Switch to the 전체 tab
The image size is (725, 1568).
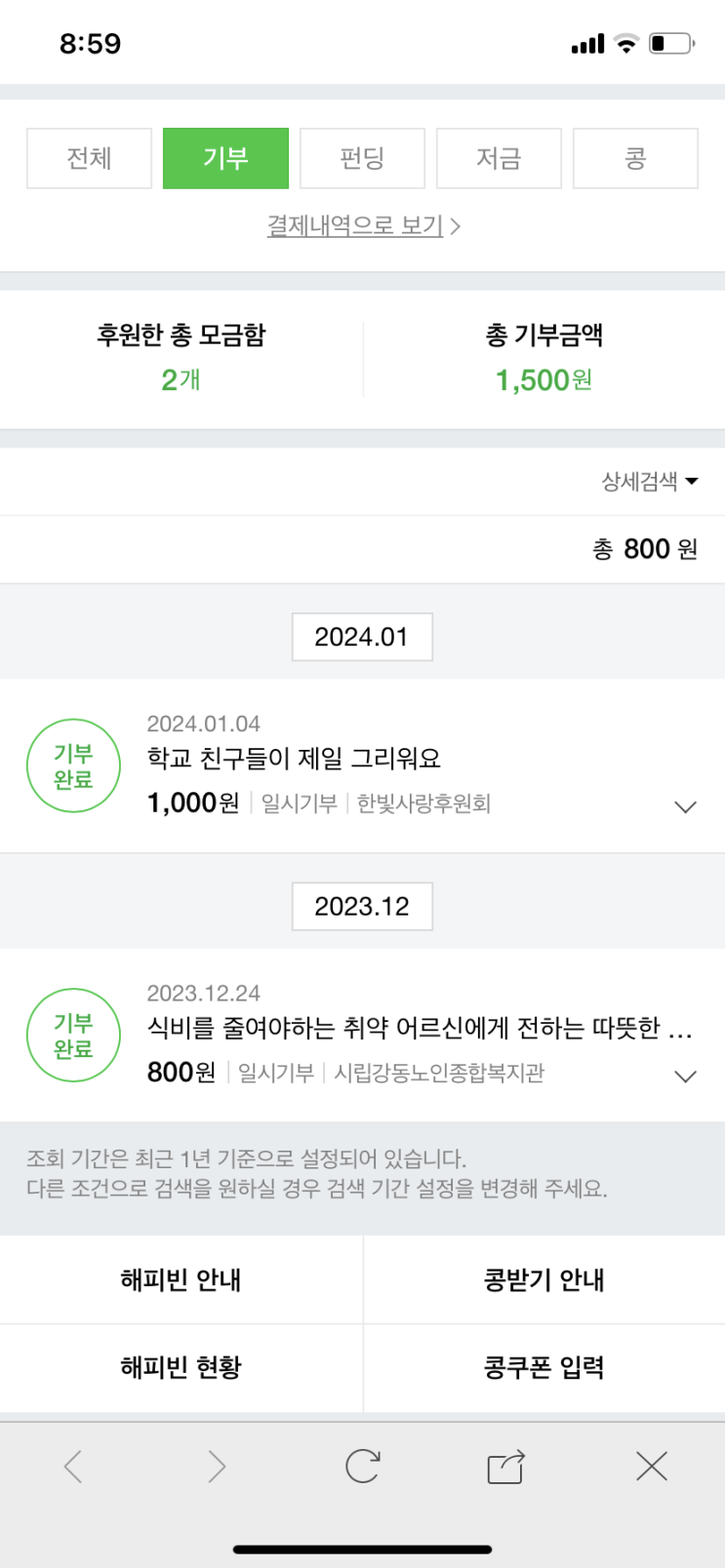click(x=89, y=158)
